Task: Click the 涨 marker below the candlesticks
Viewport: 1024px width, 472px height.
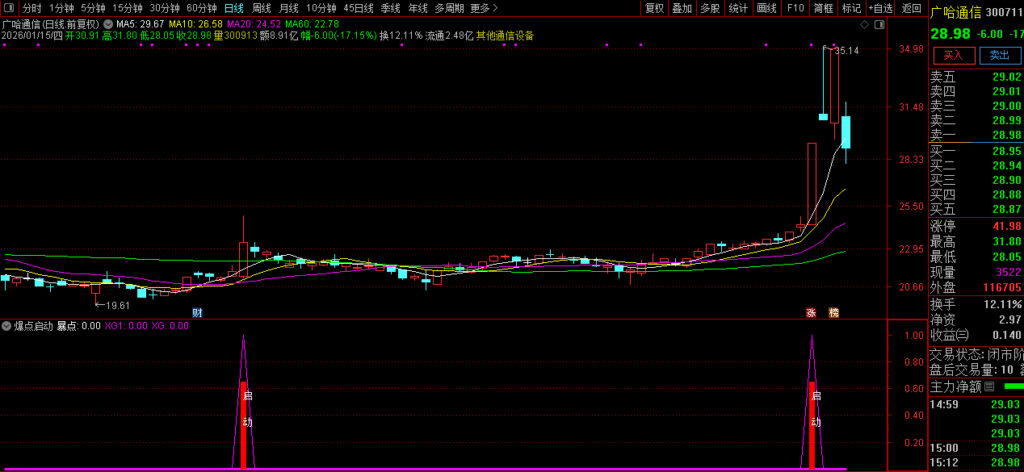Action: pos(811,312)
